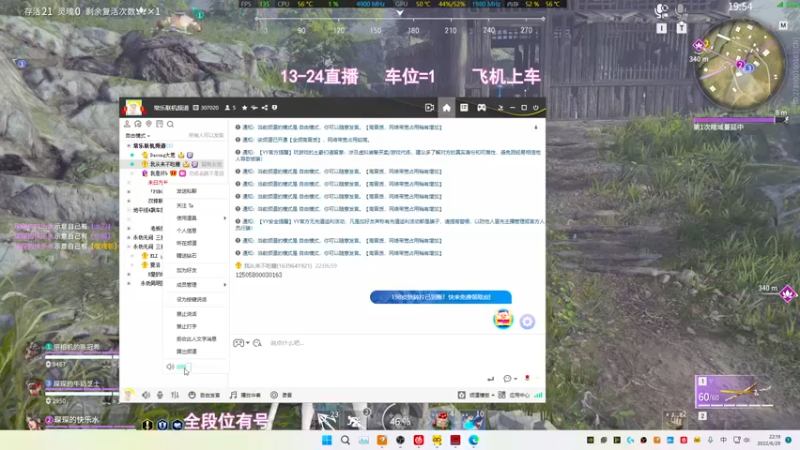This screenshot has height=450, width=800.
Task: Select the highlighted user row with crown
Action: click(174, 164)
